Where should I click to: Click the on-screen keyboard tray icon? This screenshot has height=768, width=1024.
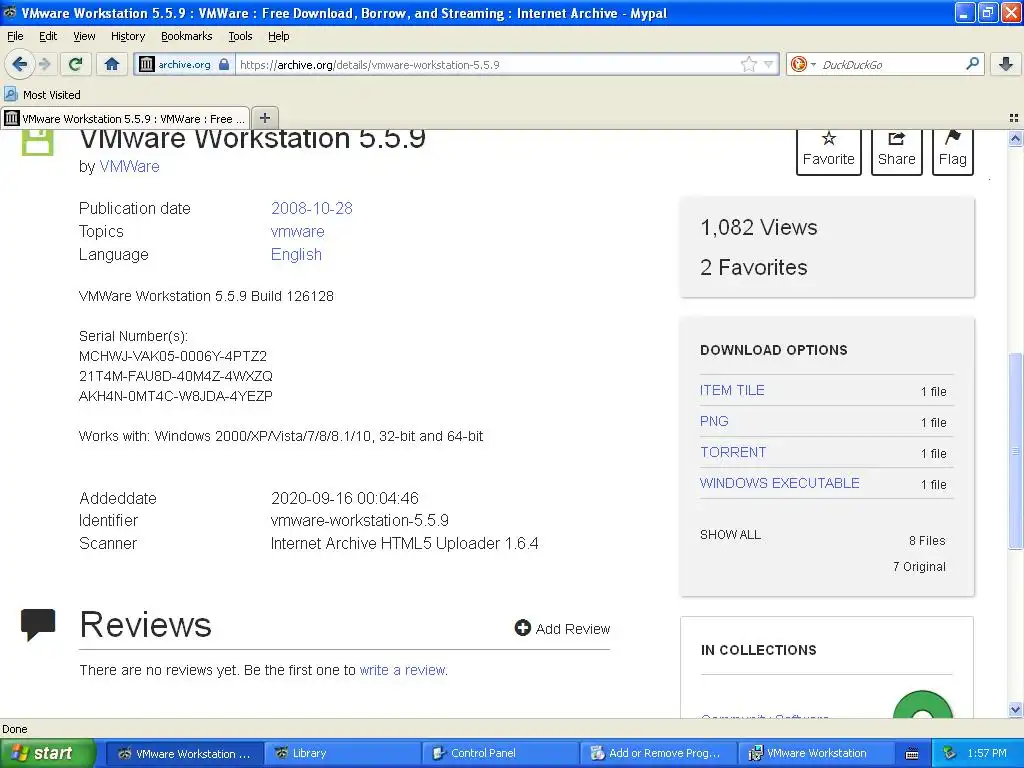912,754
